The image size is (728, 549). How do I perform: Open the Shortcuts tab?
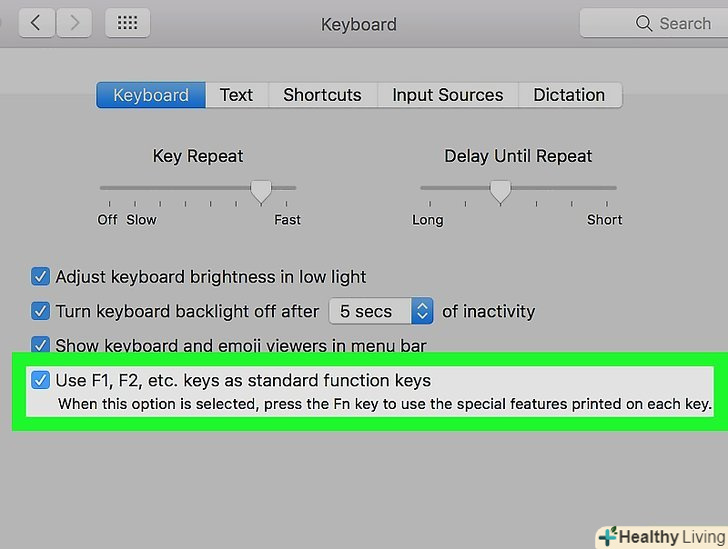click(322, 95)
